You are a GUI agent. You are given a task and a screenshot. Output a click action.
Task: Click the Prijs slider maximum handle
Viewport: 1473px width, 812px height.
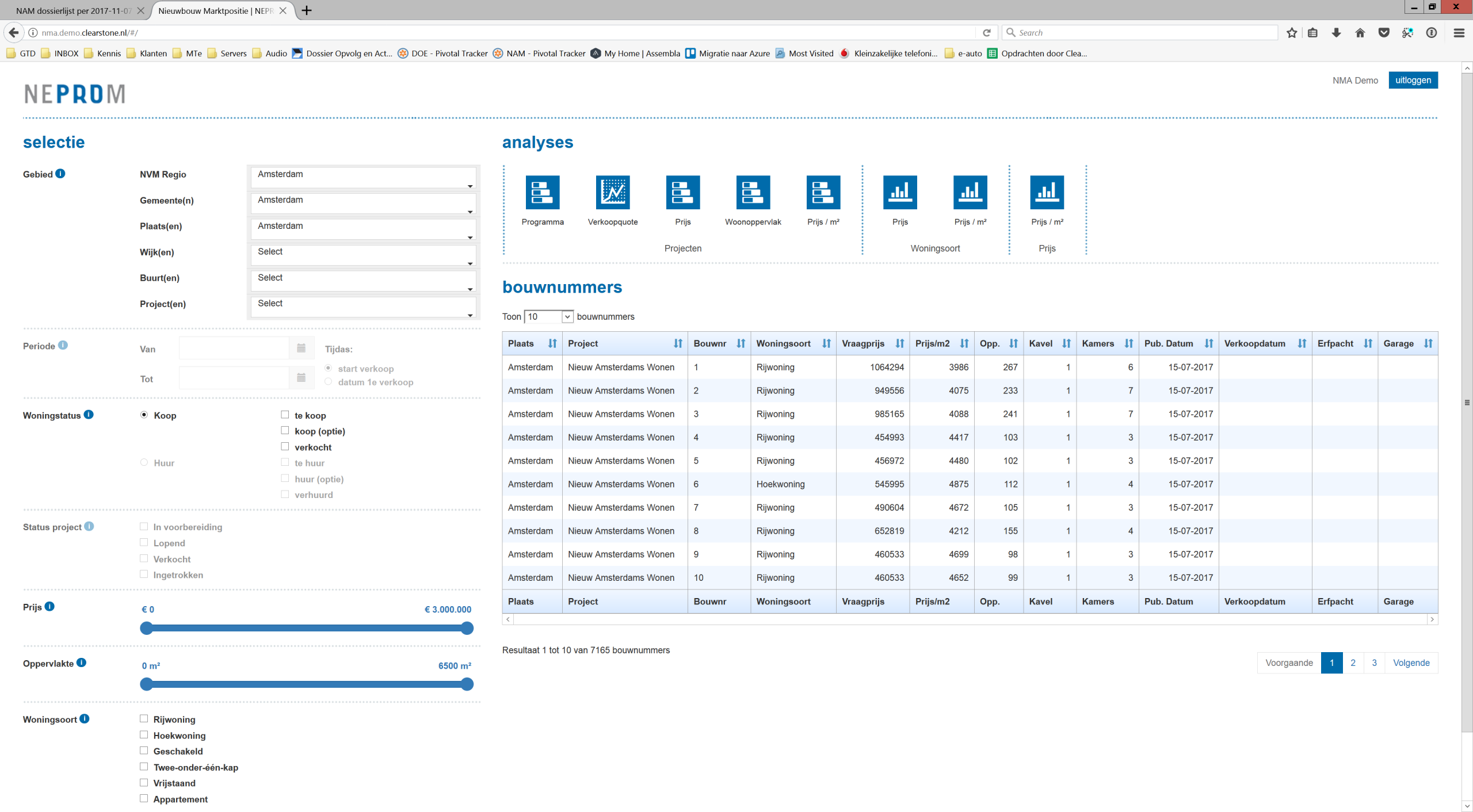467,628
